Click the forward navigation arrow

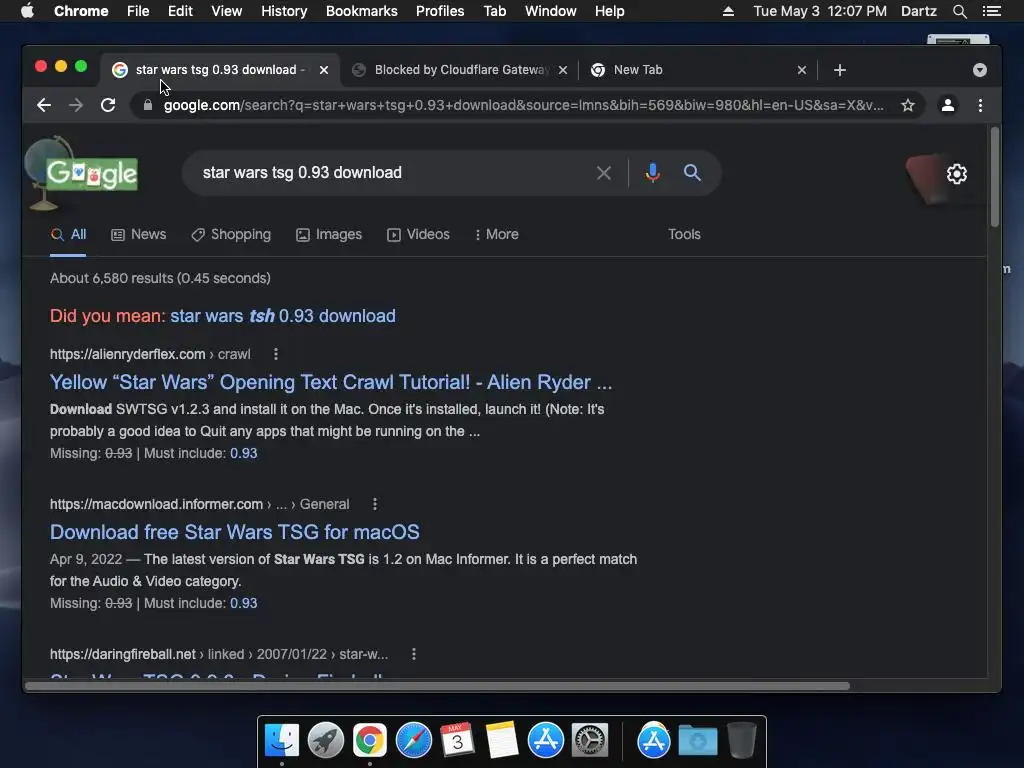[76, 105]
